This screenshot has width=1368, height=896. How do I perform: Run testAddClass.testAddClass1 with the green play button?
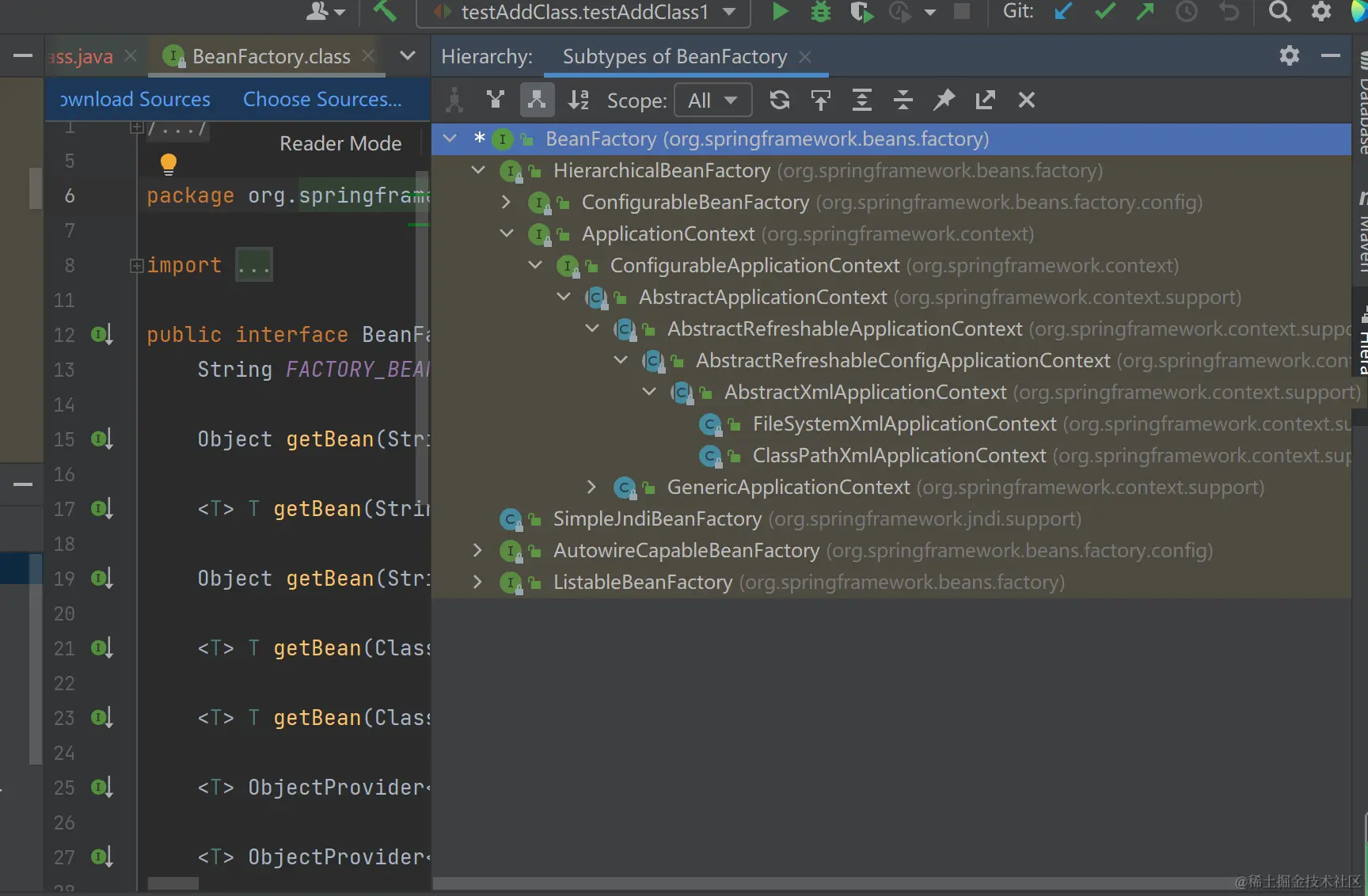780,11
